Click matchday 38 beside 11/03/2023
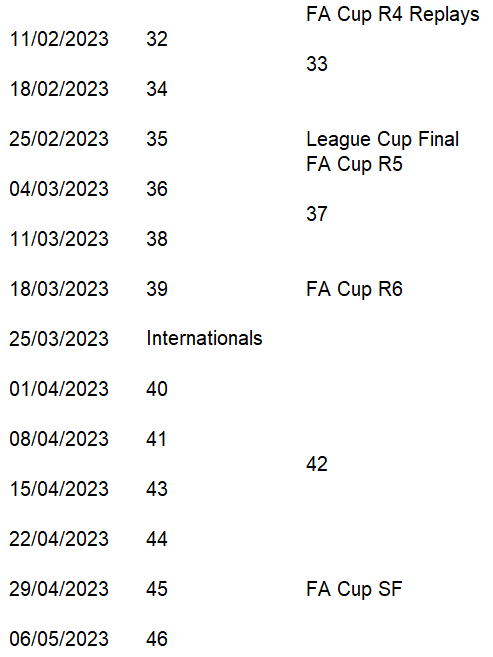Screen dimensions: 493x657 (x=157, y=239)
